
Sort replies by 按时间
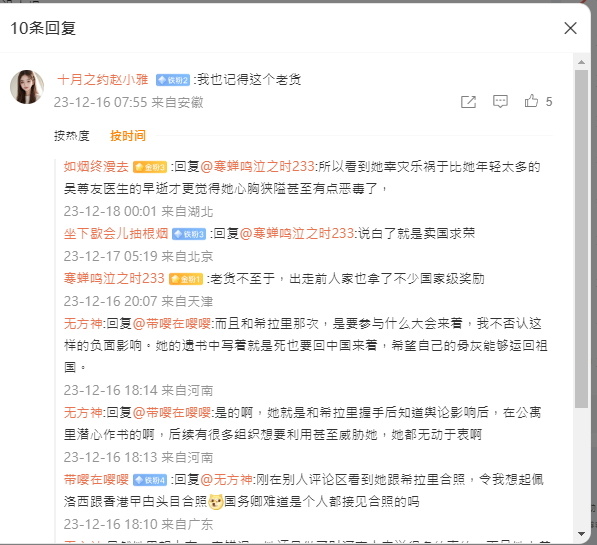pyautogui.click(x=128, y=136)
